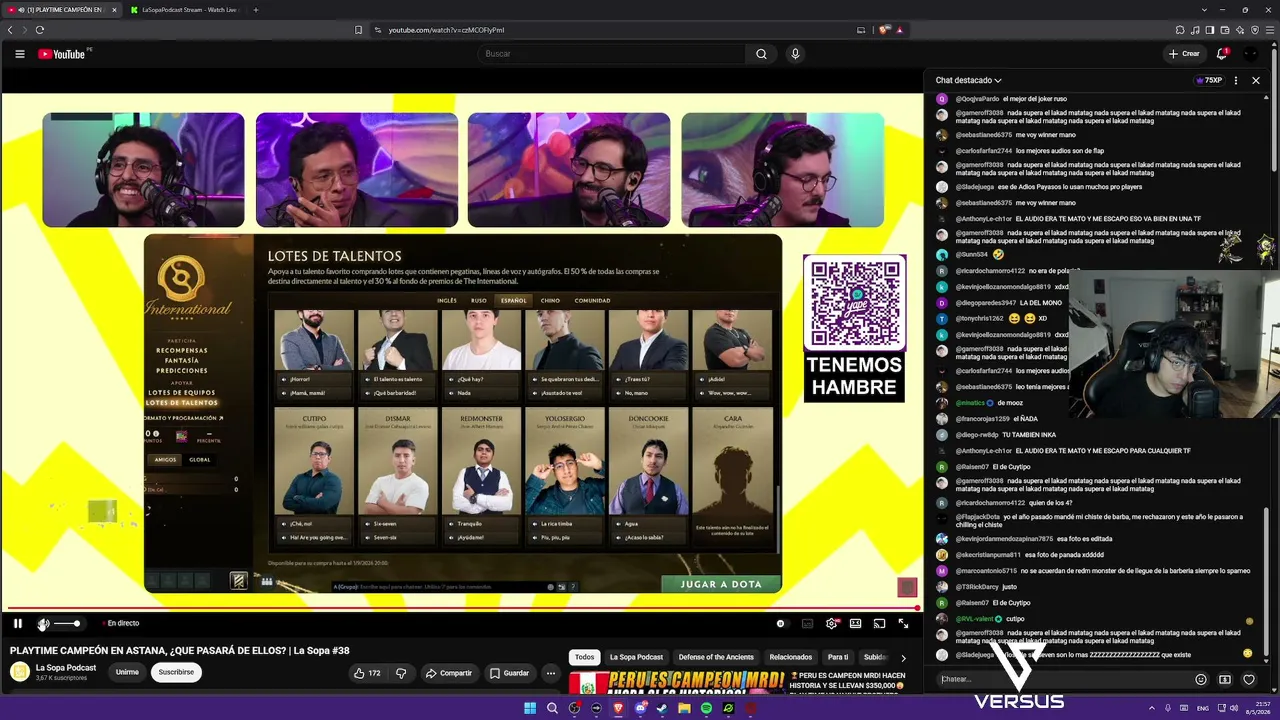Select the La Sopa Podcast filter chip
Screen dimensions: 1280x720
636,657
